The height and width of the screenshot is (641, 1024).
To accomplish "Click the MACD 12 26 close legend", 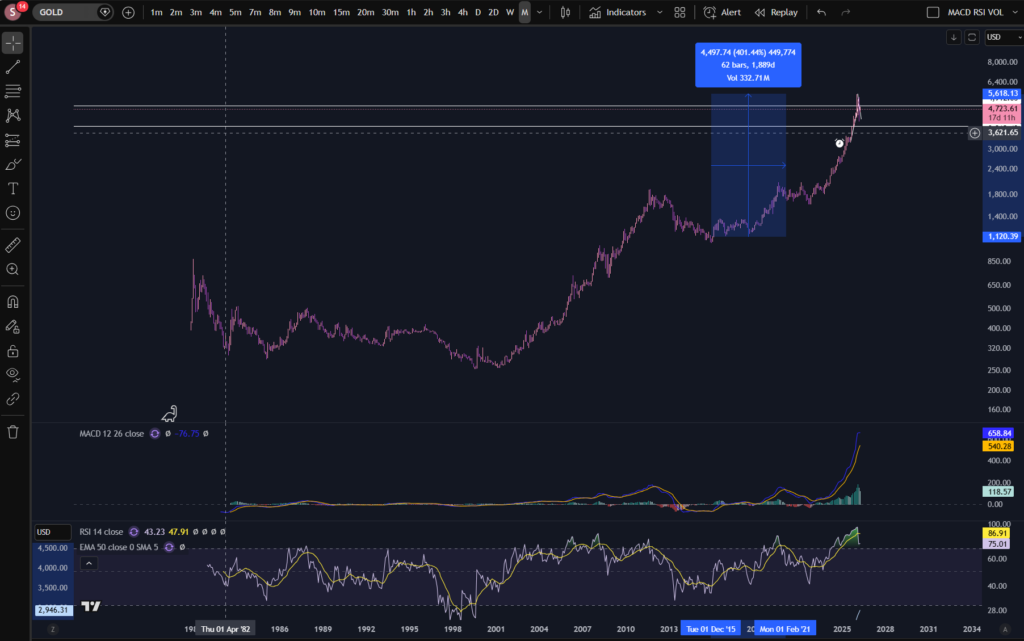I will pyautogui.click(x=111, y=433).
